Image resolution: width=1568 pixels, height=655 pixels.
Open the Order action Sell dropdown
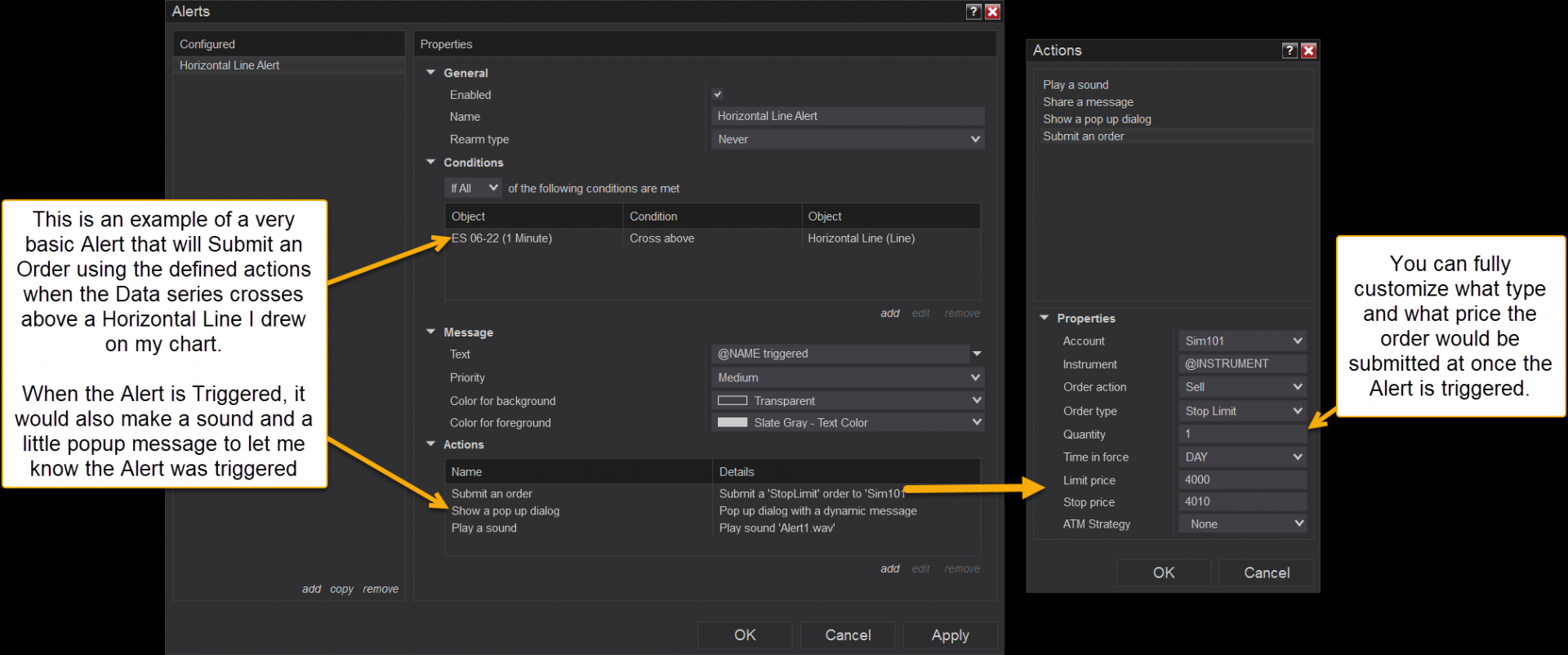(x=1242, y=387)
